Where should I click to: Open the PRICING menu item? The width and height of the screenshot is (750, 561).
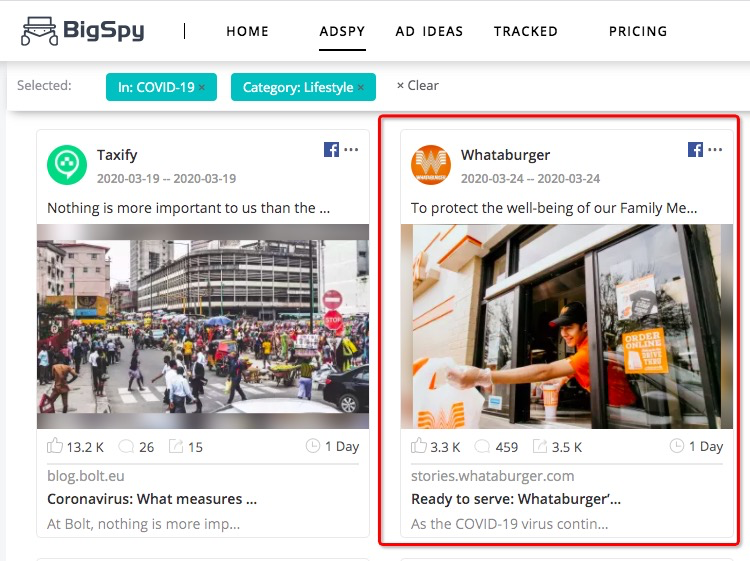pyautogui.click(x=638, y=32)
